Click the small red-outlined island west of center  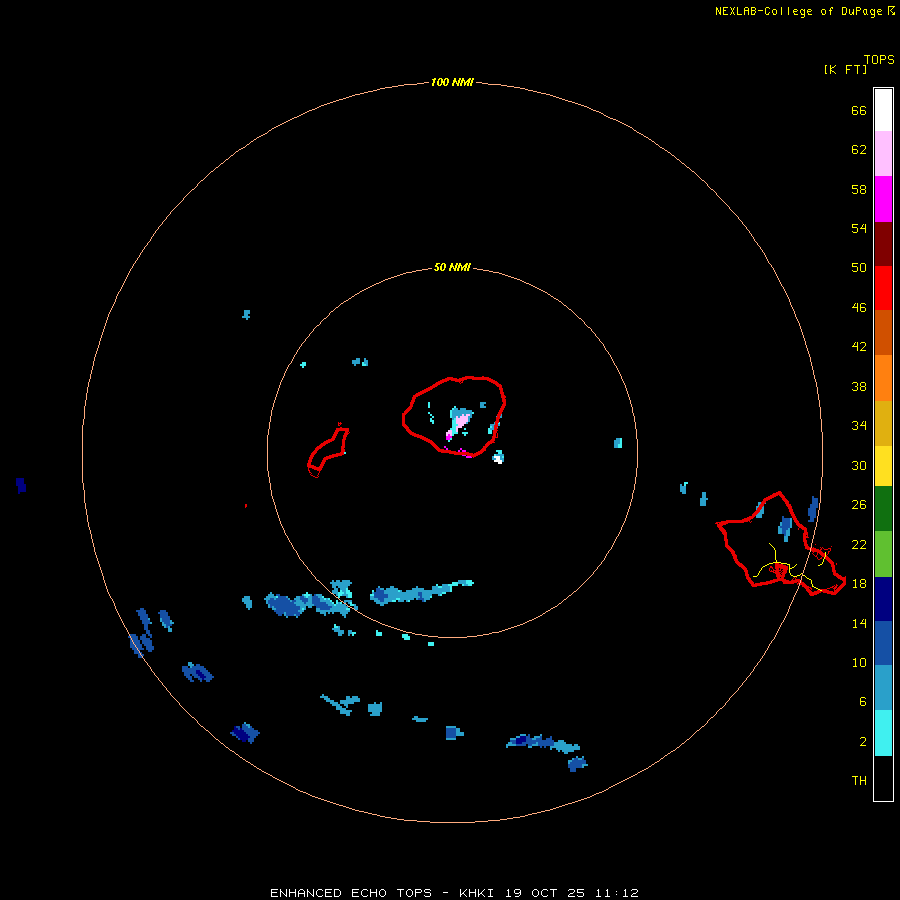tap(328, 451)
